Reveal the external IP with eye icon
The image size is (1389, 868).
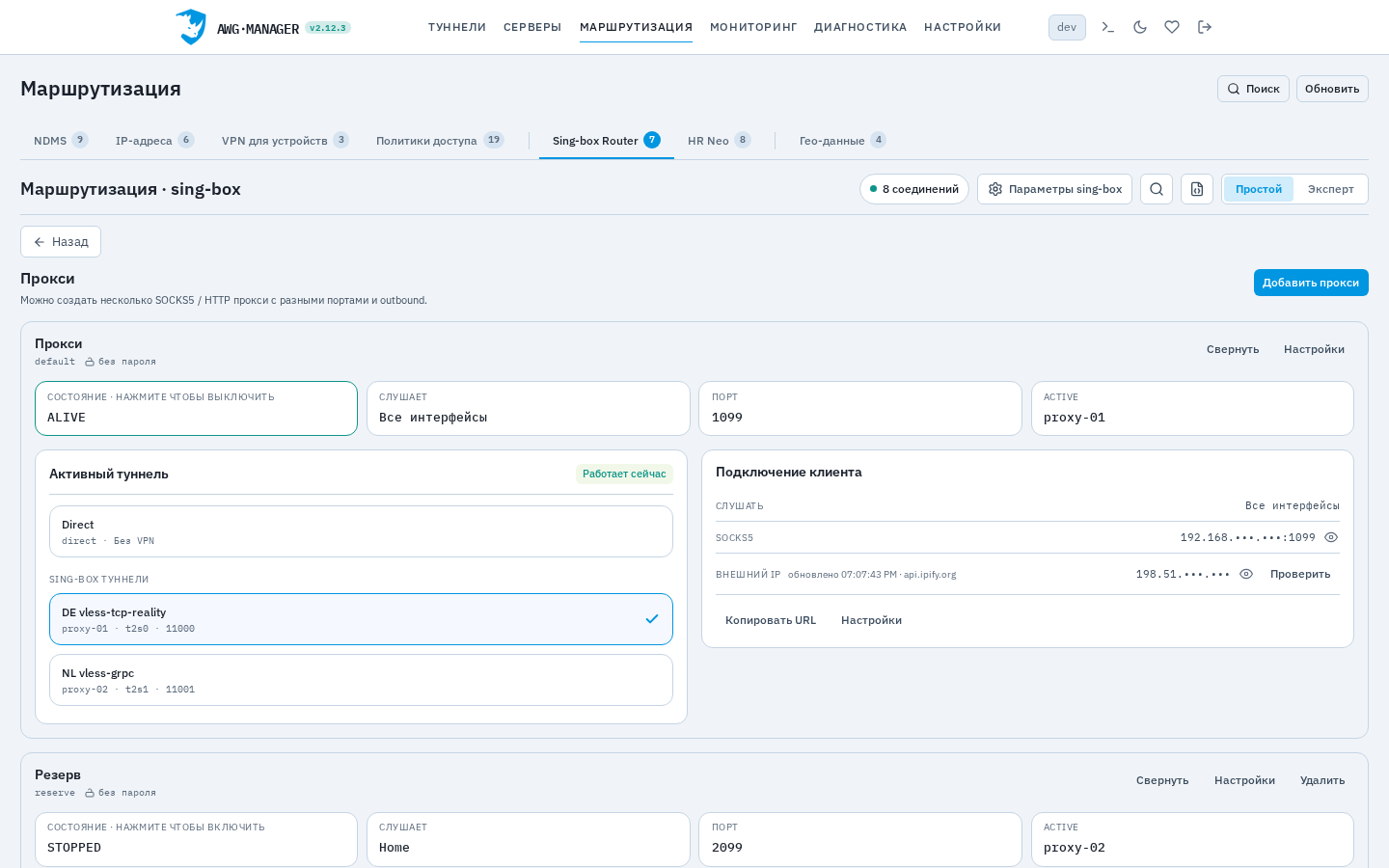click(1246, 574)
